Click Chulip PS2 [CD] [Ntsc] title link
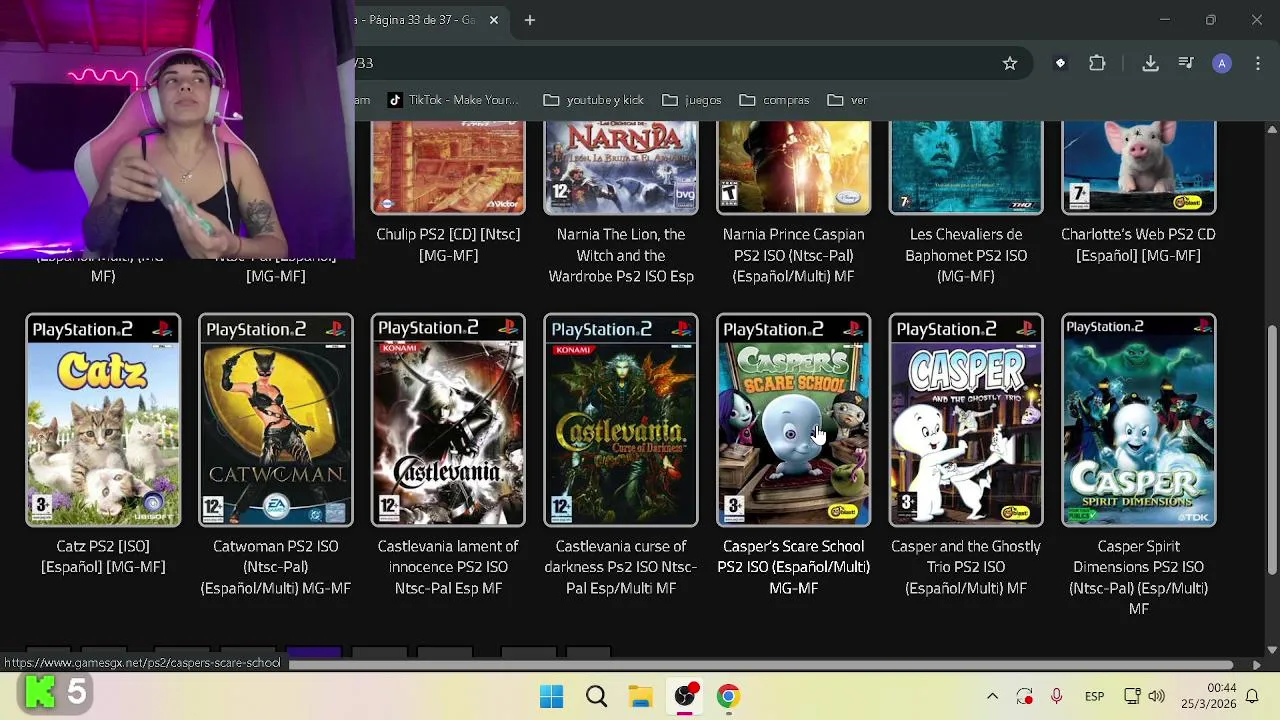 pyautogui.click(x=448, y=245)
